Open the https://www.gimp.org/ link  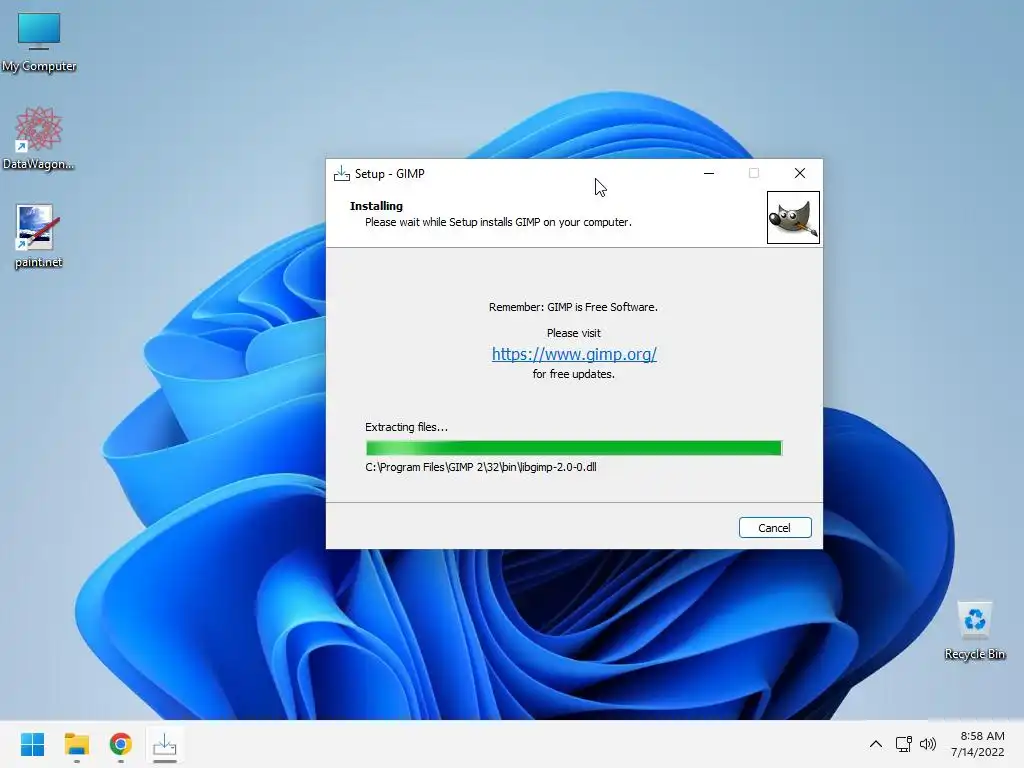coord(574,354)
